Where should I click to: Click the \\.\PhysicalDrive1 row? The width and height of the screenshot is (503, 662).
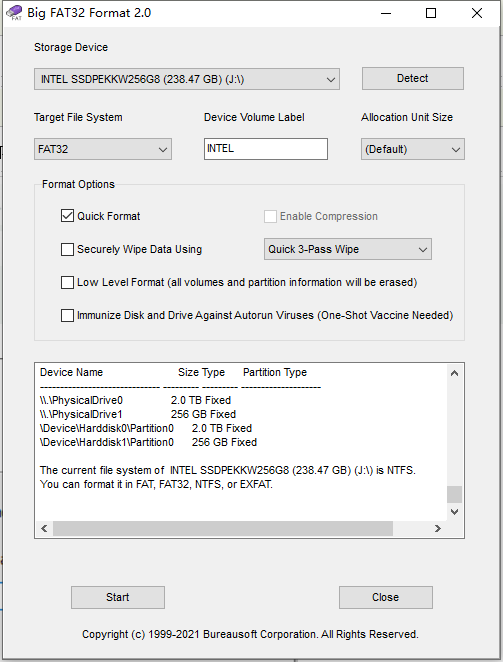138,414
